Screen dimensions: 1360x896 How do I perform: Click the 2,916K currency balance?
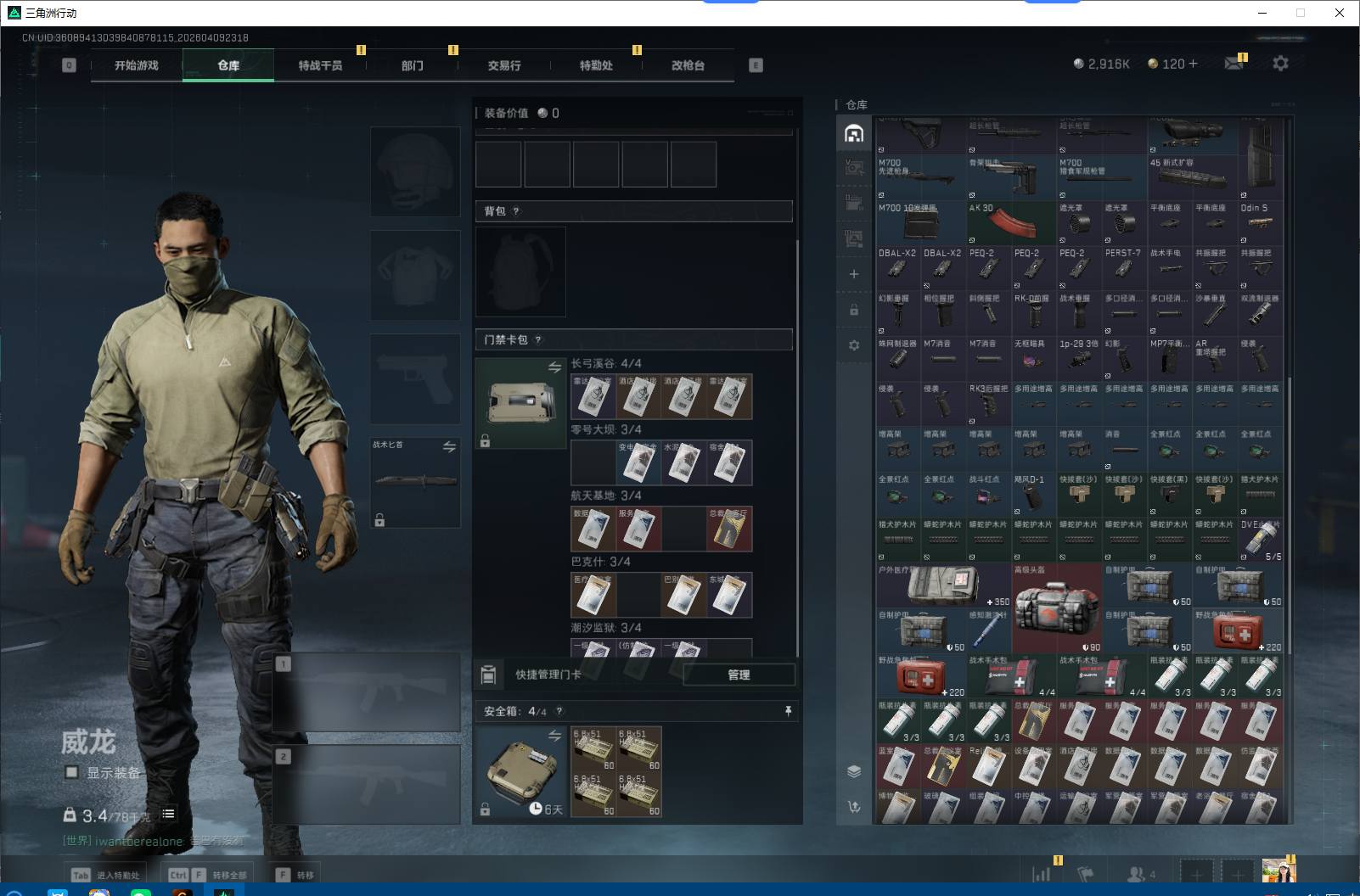(x=1101, y=64)
